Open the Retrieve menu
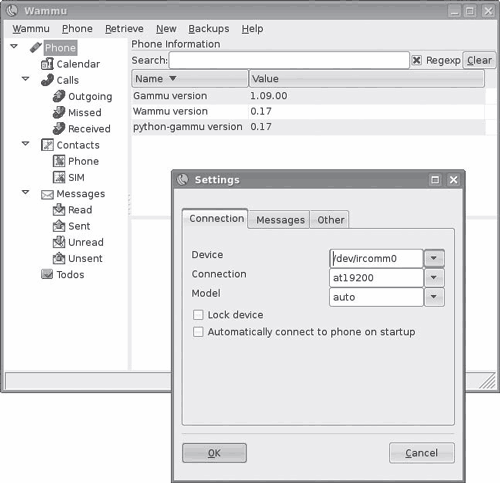 pyautogui.click(x=124, y=29)
